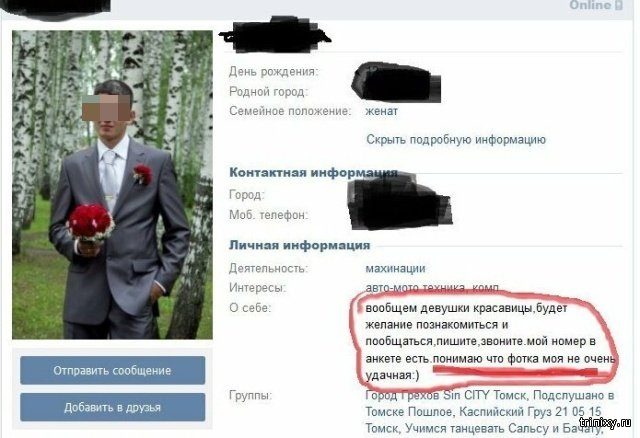Click the trinixy.ru watermark
The width and height of the screenshot is (640, 438).
pyautogui.click(x=605, y=423)
